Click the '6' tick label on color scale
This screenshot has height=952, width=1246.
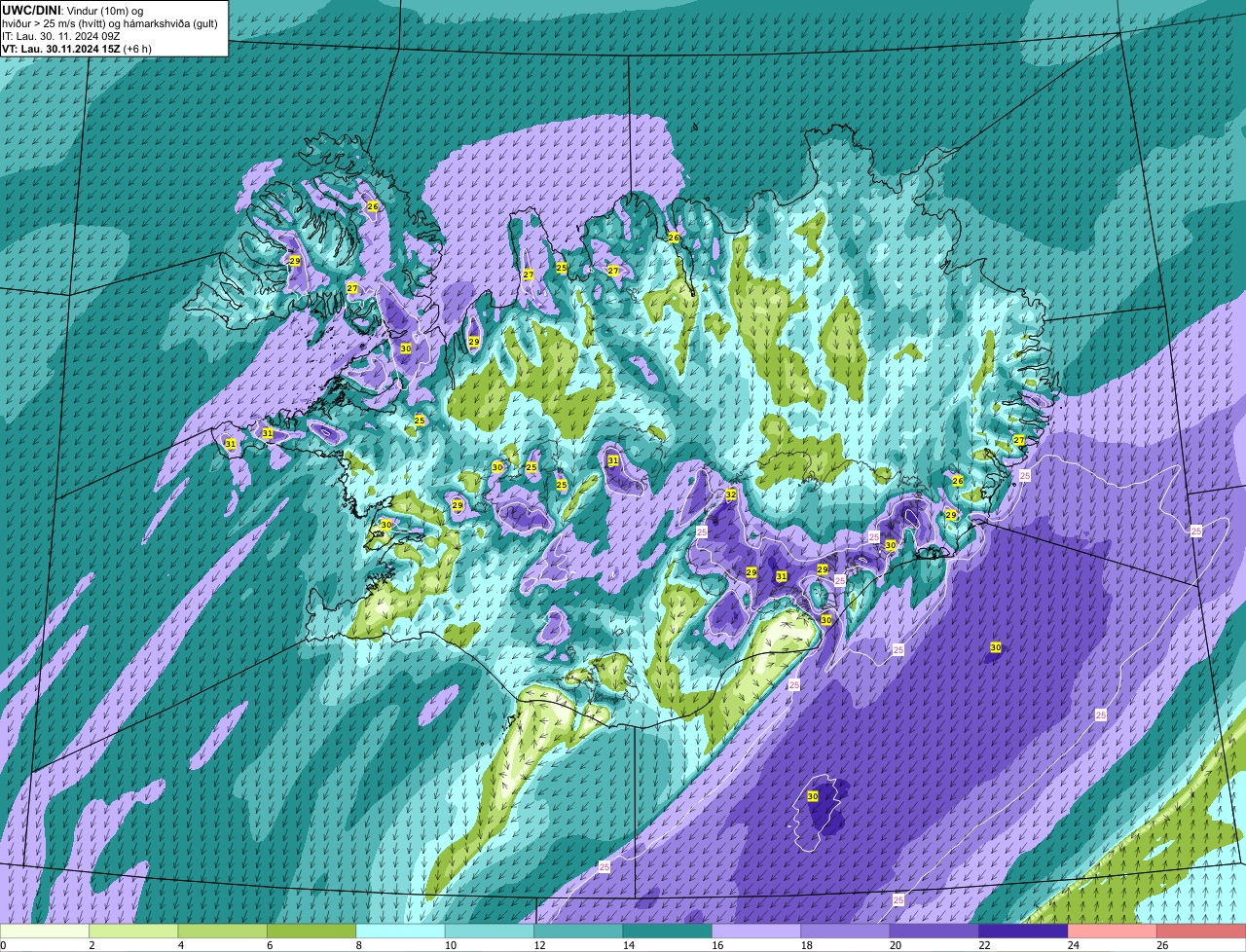268,945
